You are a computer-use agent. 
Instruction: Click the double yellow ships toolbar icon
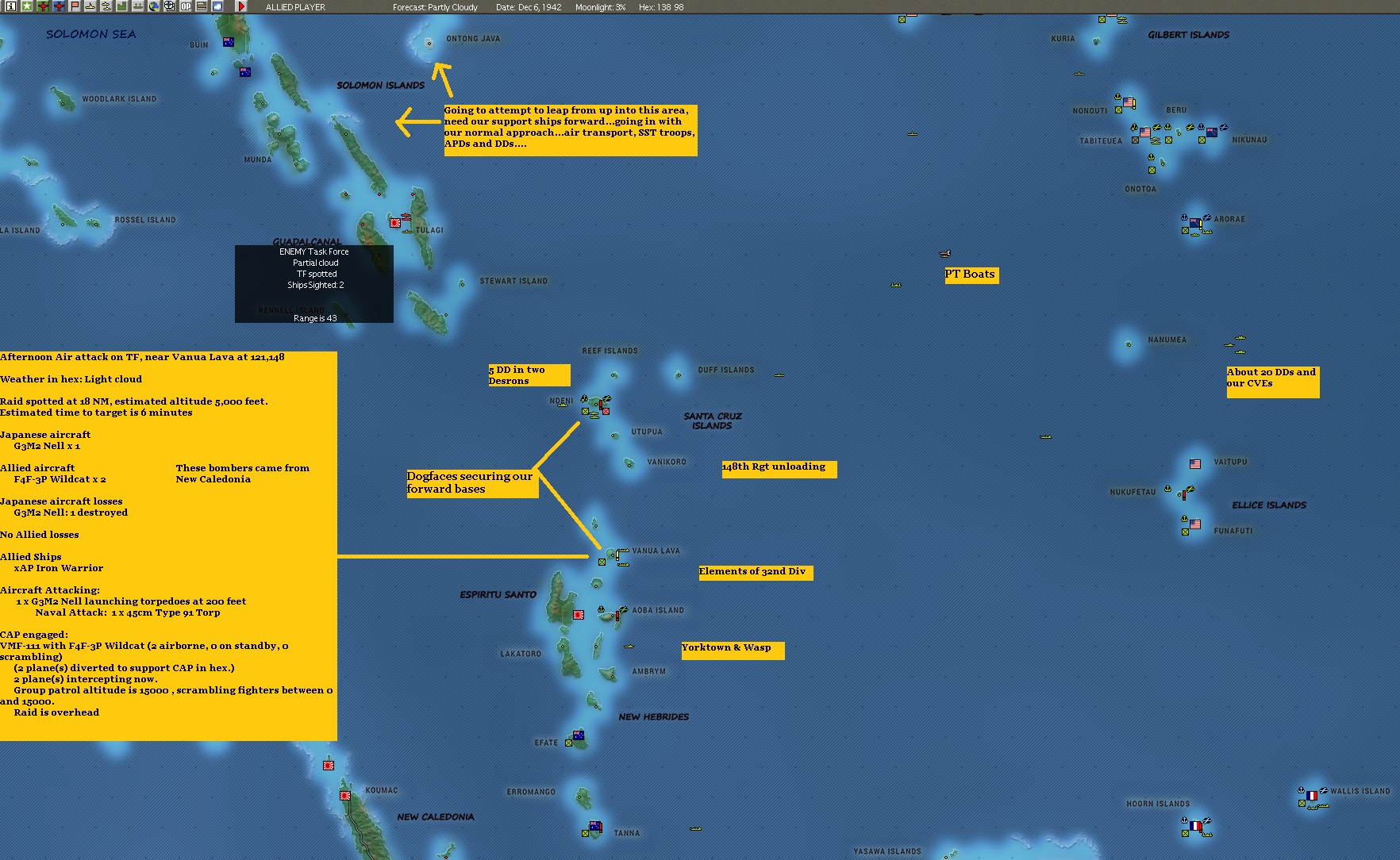click(106, 6)
